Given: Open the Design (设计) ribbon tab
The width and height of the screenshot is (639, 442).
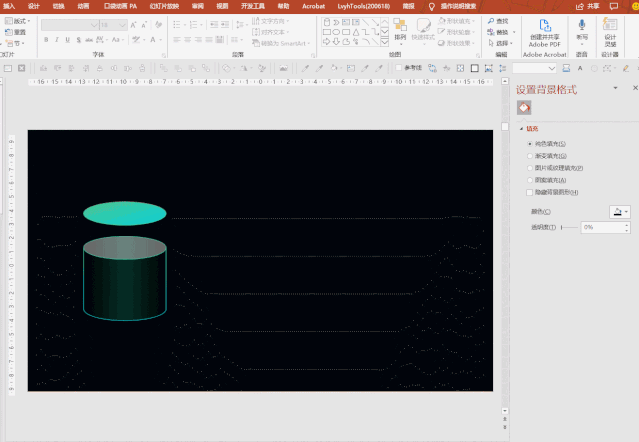Looking at the screenshot, I should point(35,6).
